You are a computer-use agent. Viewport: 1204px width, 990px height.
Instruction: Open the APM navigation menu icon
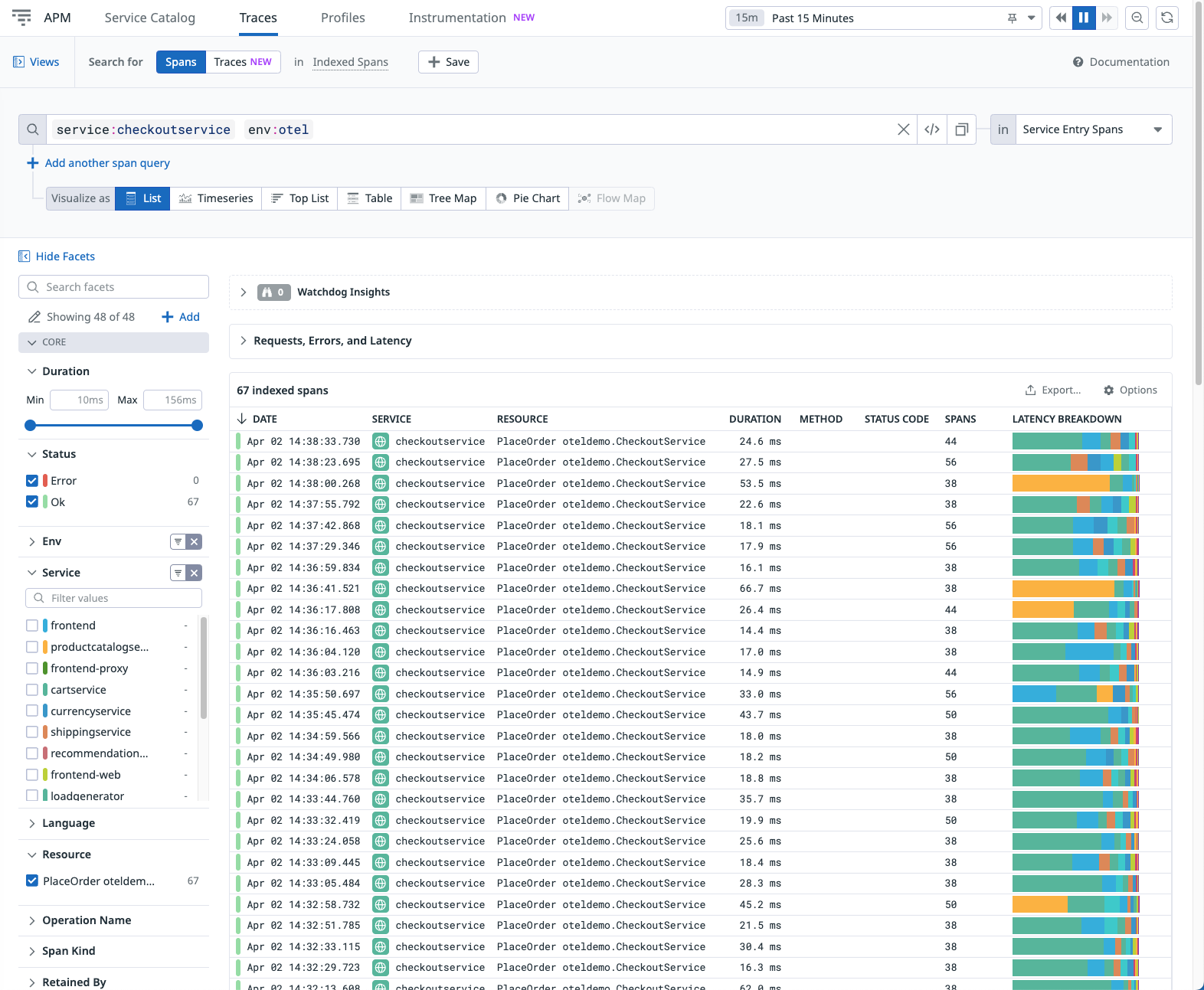click(x=22, y=18)
